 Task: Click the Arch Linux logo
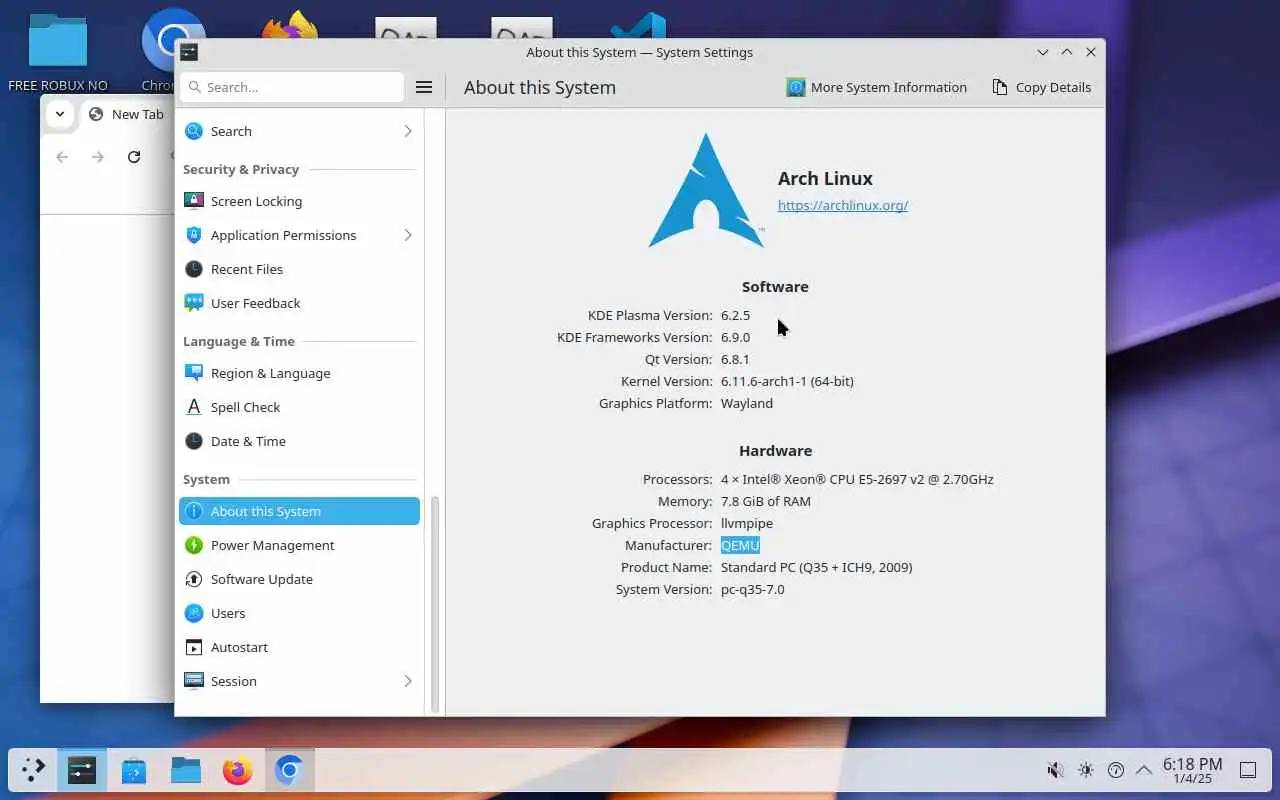coord(706,190)
